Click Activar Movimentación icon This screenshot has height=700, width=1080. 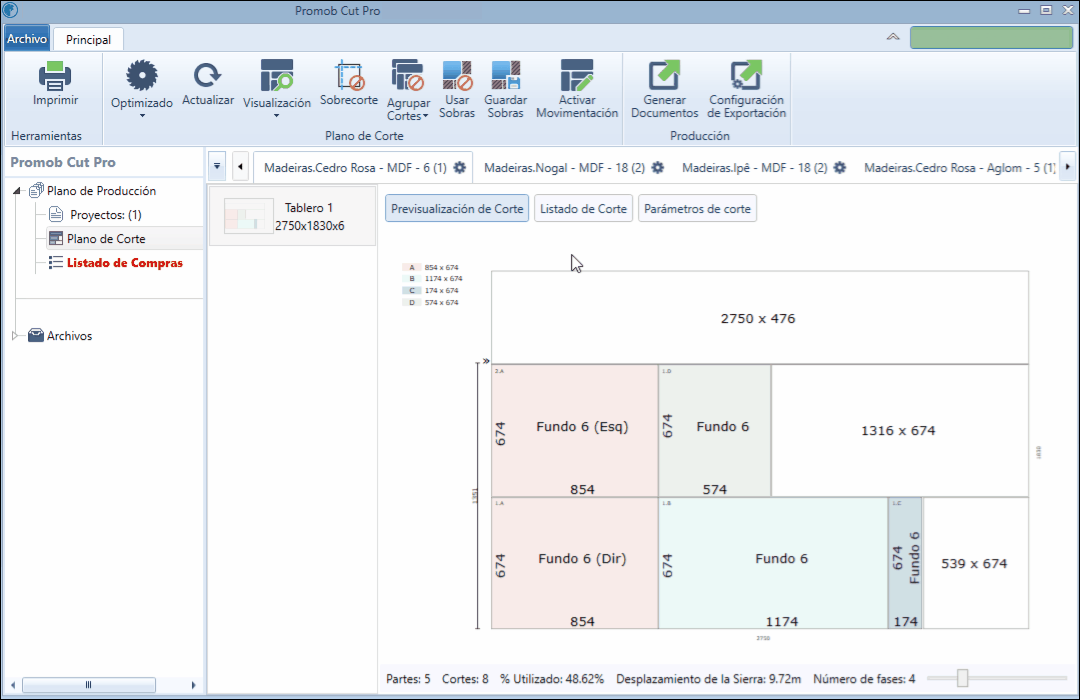click(x=577, y=75)
